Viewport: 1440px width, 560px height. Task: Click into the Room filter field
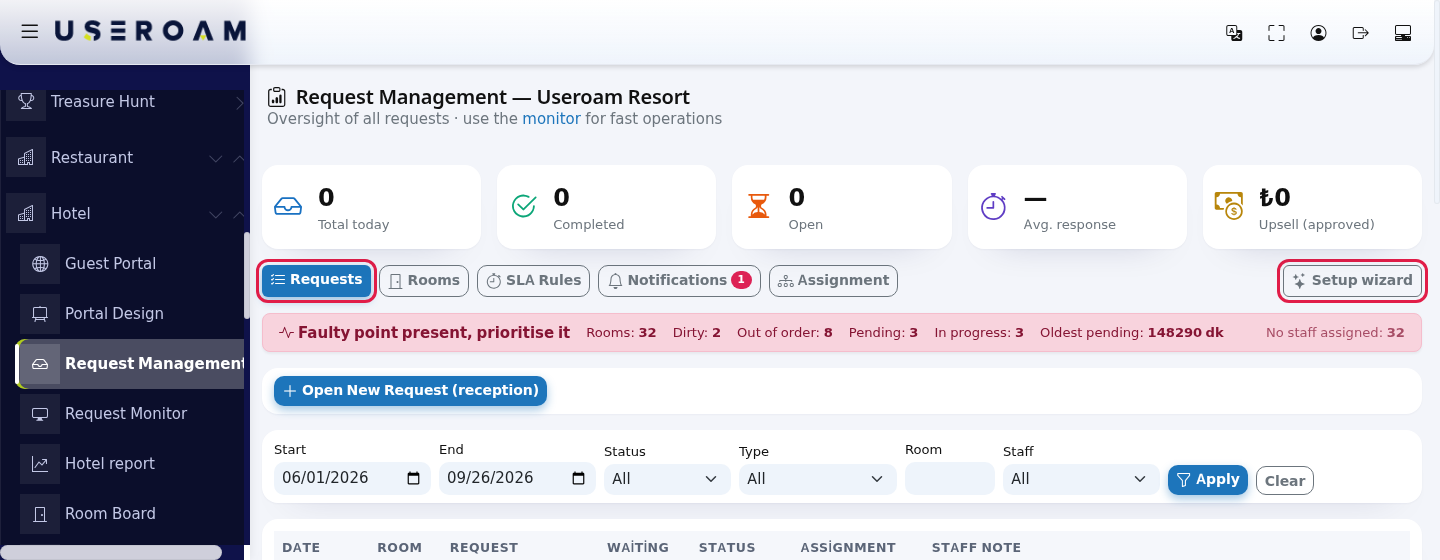[950, 479]
